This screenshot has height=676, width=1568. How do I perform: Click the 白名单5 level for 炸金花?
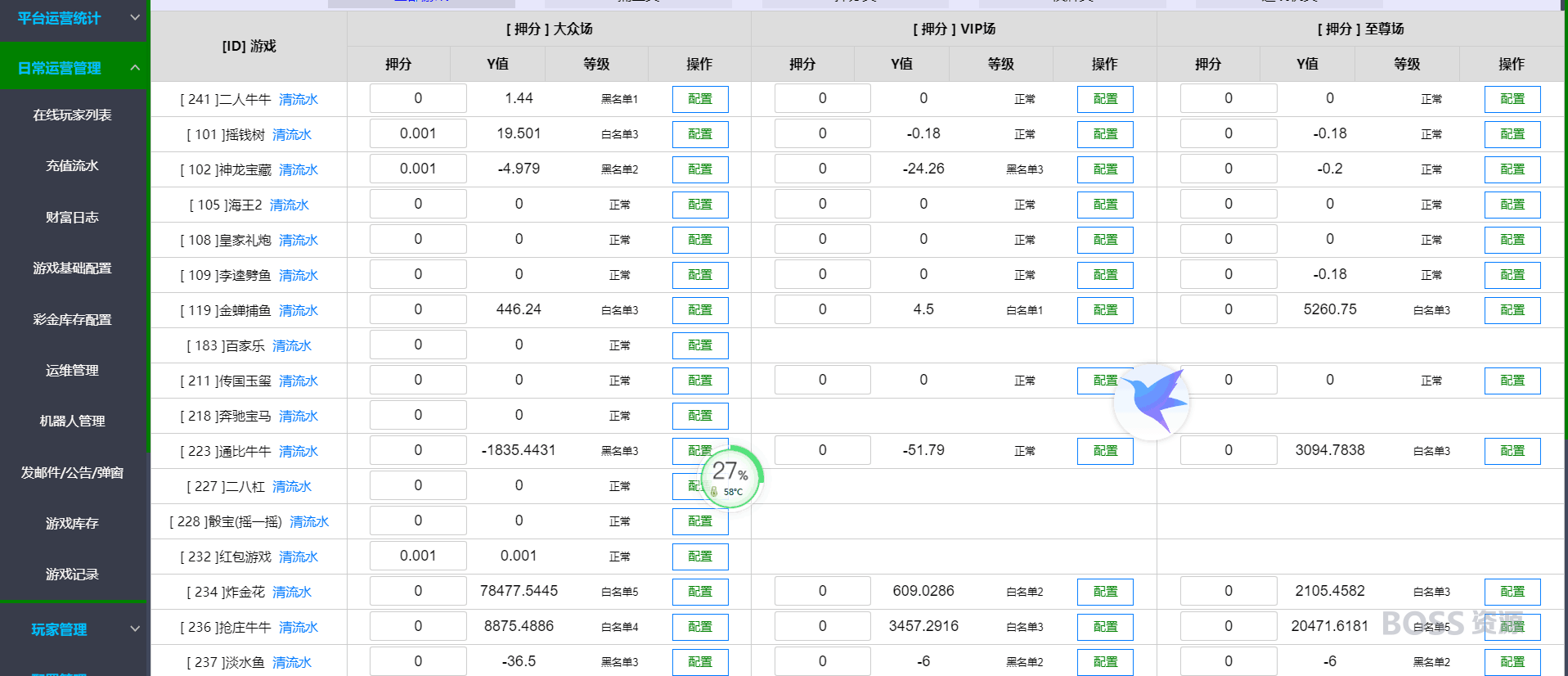619,592
